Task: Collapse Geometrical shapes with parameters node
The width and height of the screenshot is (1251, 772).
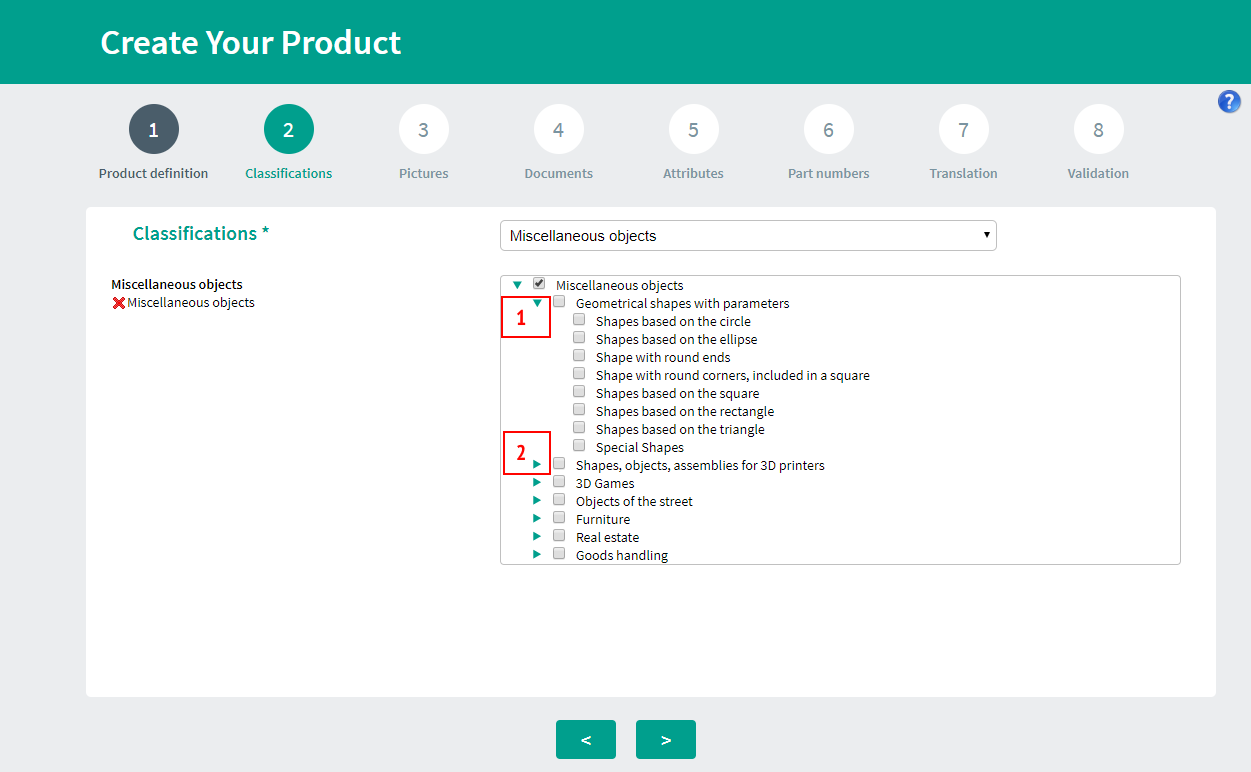Action: tap(537, 302)
